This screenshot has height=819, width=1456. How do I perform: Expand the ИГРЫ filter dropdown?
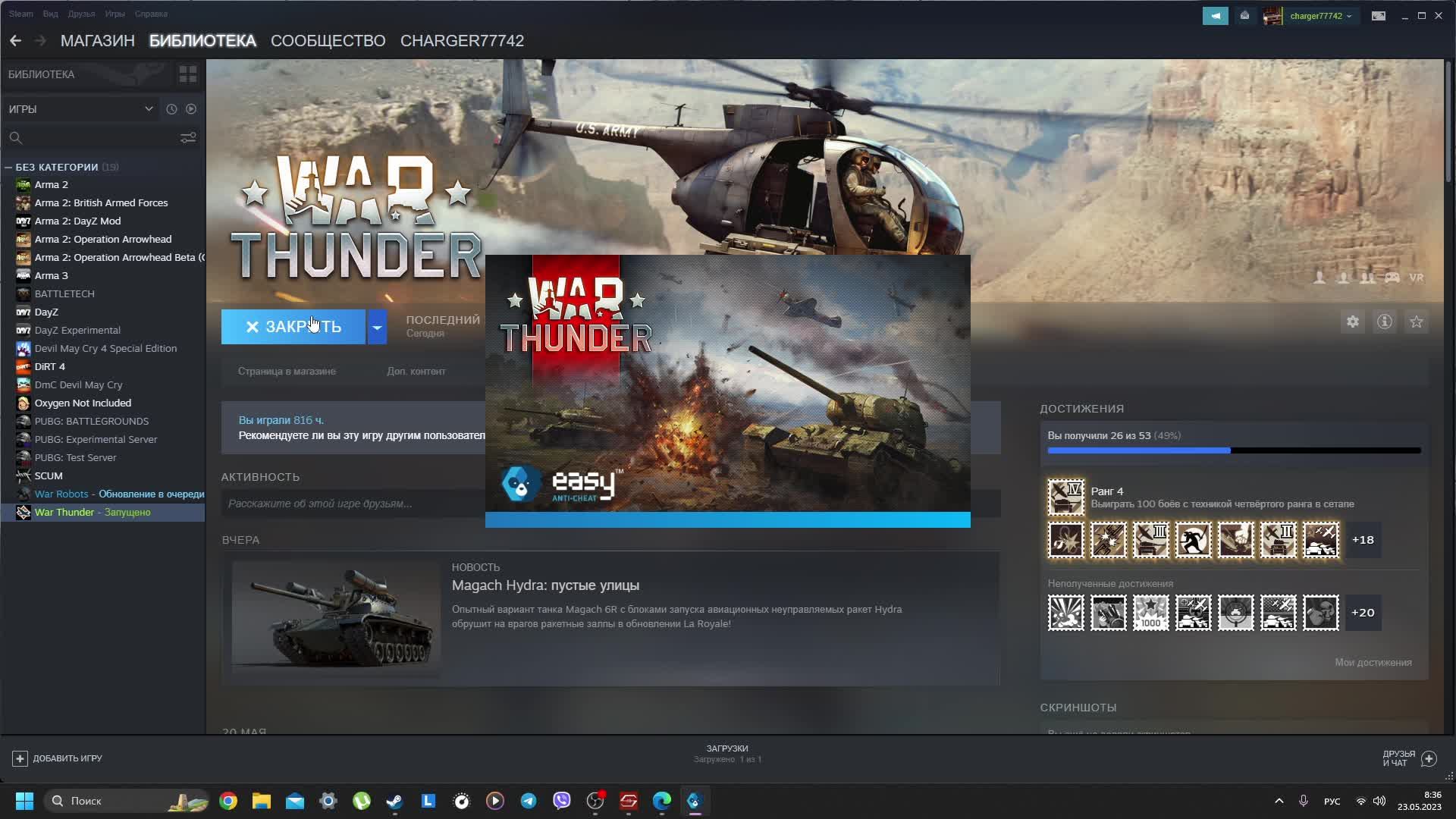tap(149, 109)
